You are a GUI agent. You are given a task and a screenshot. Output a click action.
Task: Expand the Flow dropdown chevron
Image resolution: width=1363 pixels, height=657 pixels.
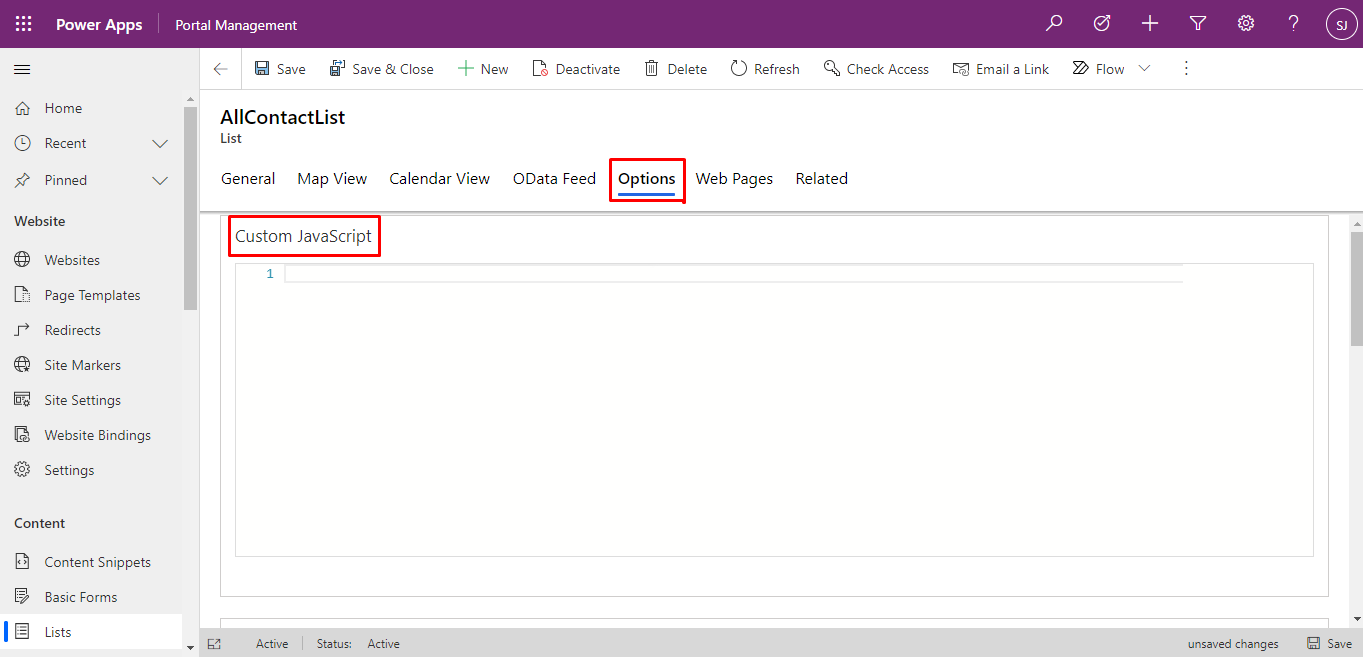(1144, 68)
